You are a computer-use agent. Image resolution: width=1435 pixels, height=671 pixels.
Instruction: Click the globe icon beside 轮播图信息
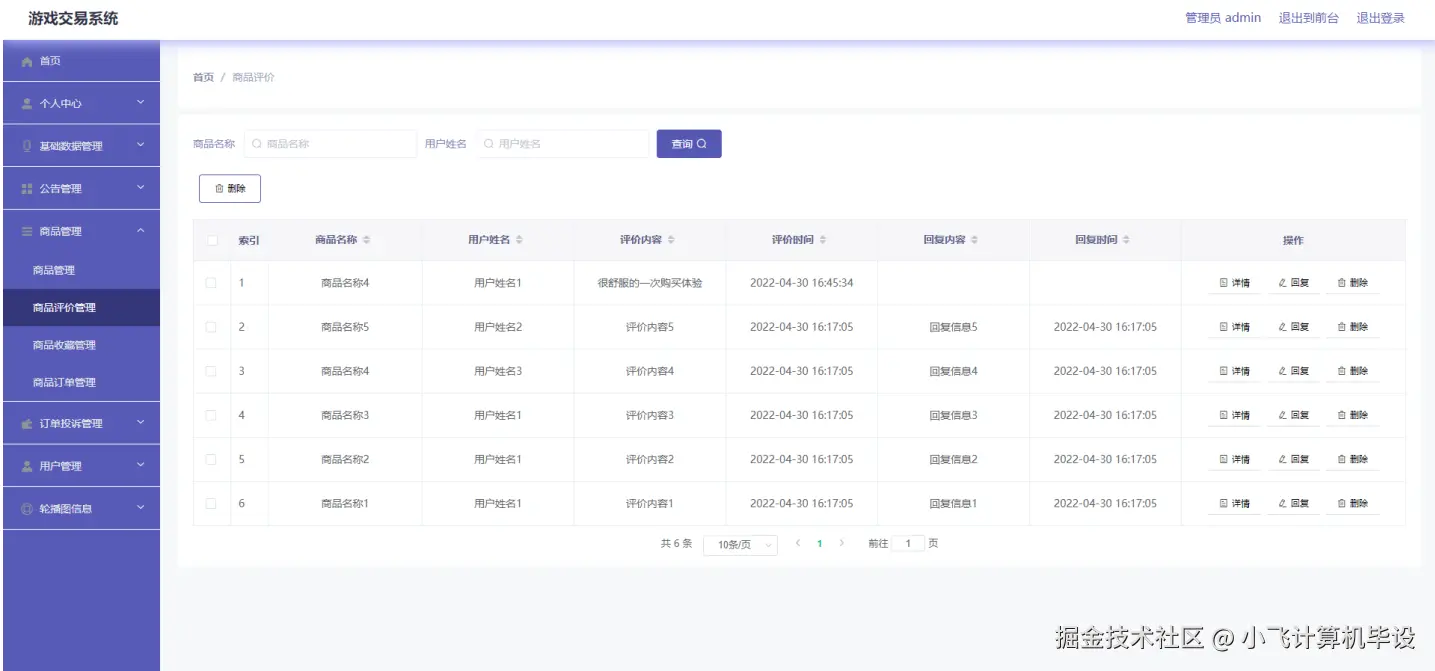(x=27, y=509)
